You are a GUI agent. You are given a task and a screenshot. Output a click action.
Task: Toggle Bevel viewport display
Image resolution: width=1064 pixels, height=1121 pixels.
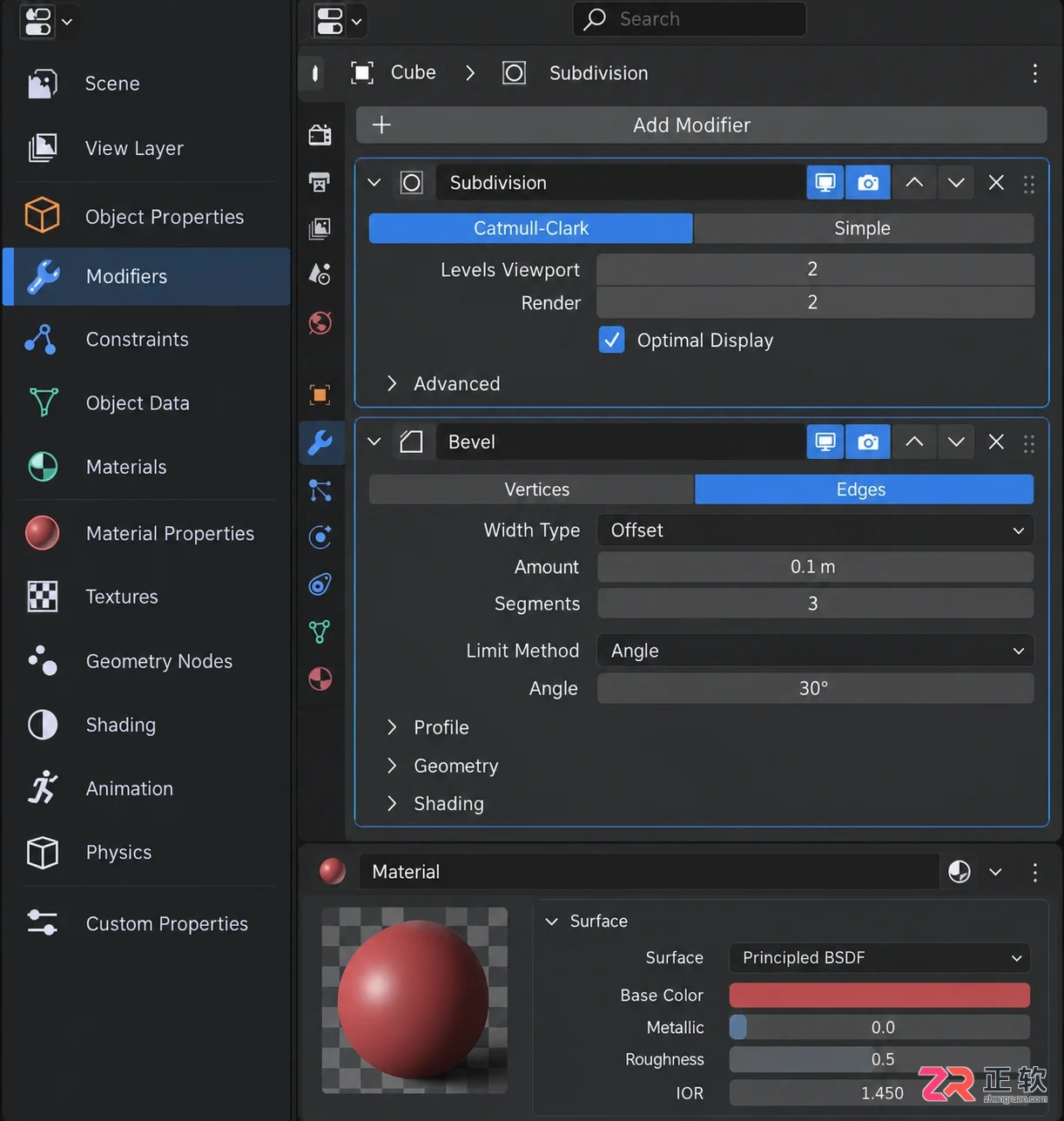tap(825, 442)
